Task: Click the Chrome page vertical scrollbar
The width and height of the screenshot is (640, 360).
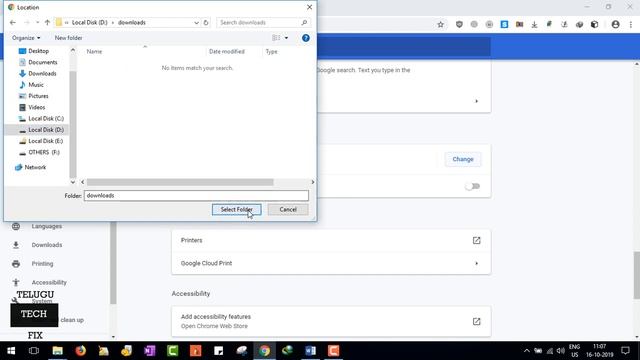Action: click(x=636, y=276)
